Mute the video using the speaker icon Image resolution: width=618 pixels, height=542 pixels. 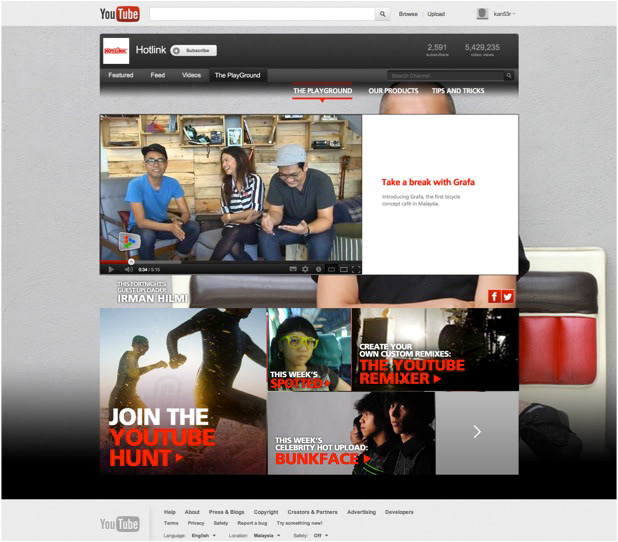click(x=128, y=269)
